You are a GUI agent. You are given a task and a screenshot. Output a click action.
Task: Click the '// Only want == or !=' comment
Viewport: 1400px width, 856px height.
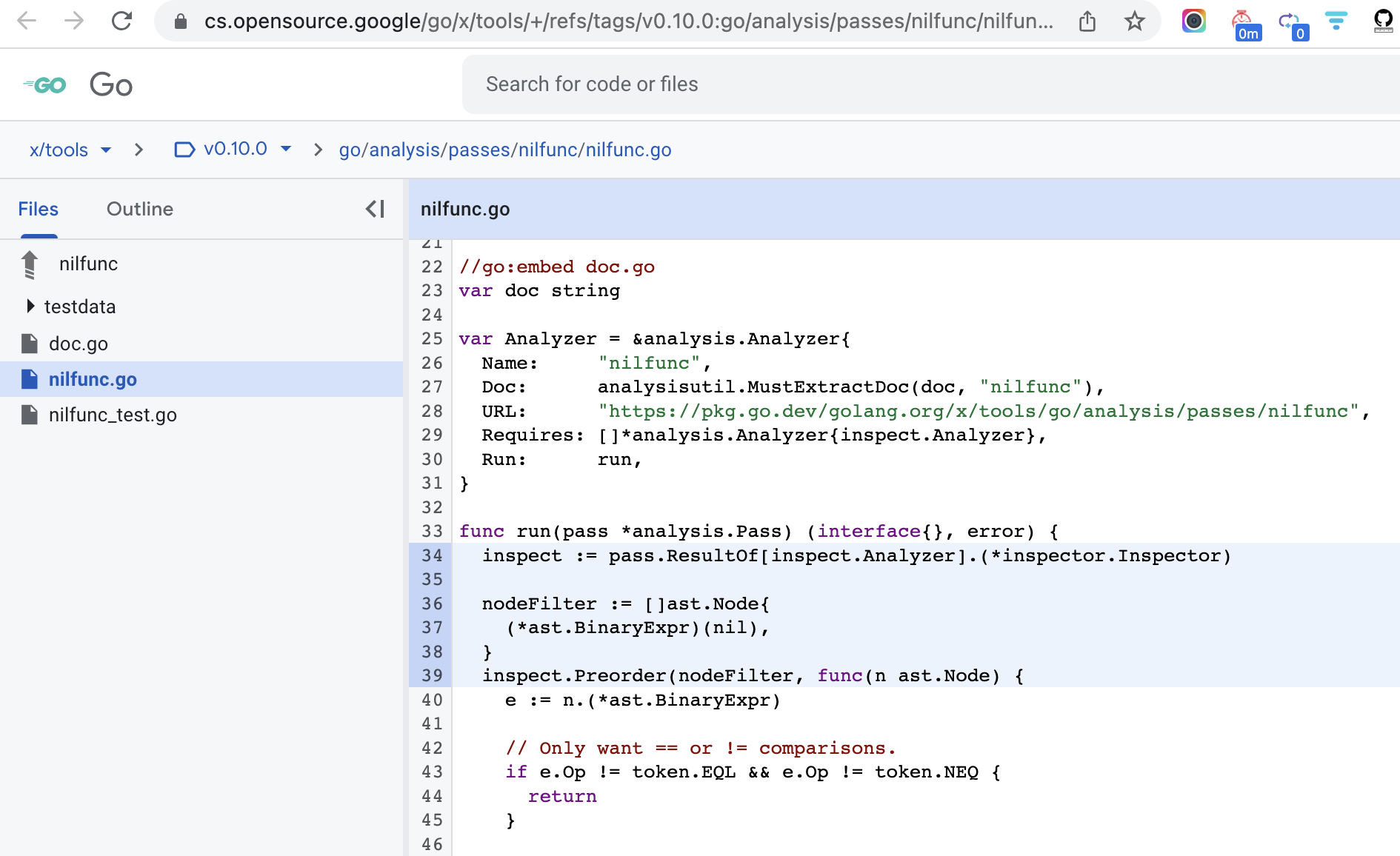click(701, 748)
